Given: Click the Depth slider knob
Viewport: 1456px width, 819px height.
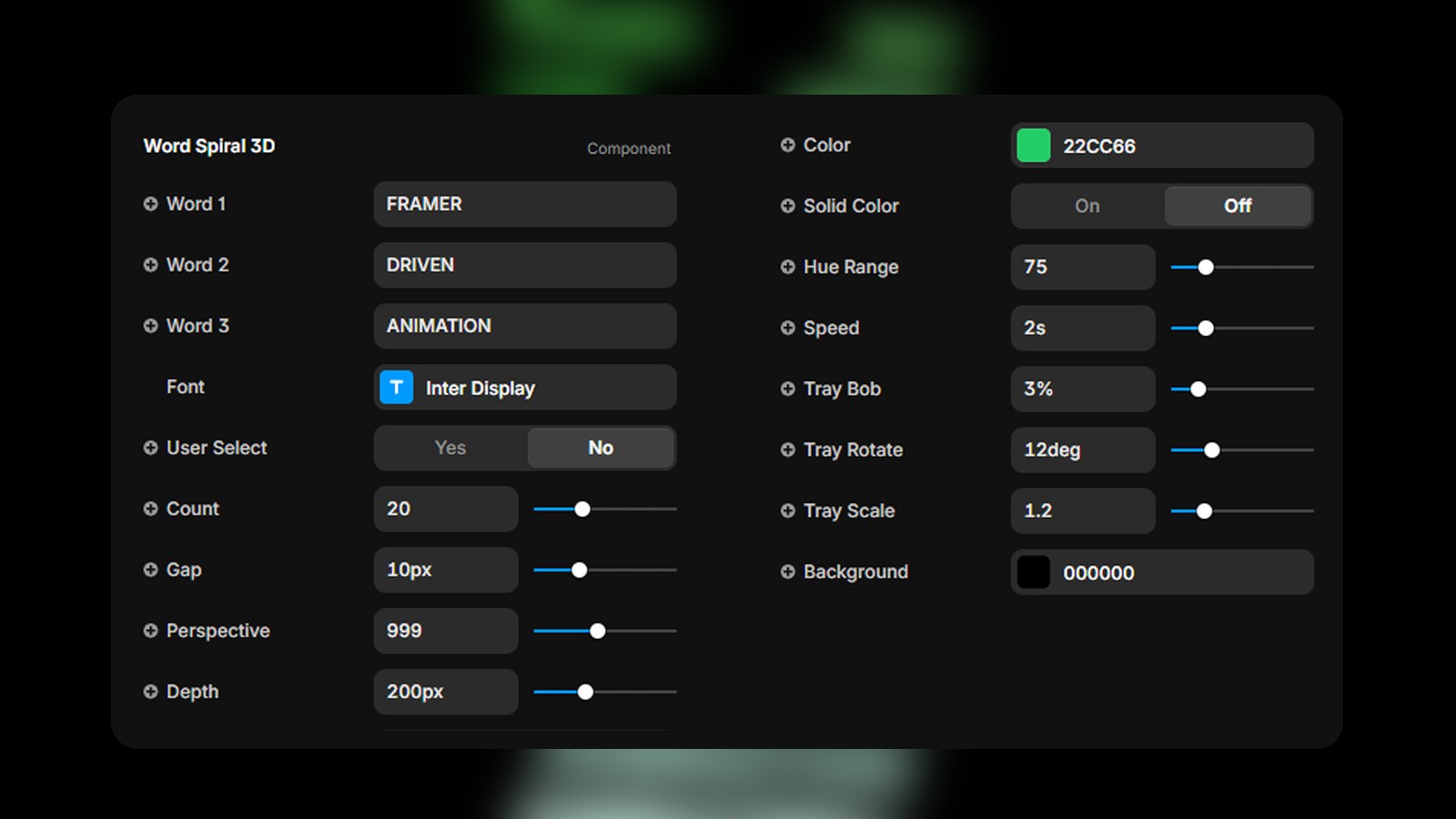Looking at the screenshot, I should (586, 692).
